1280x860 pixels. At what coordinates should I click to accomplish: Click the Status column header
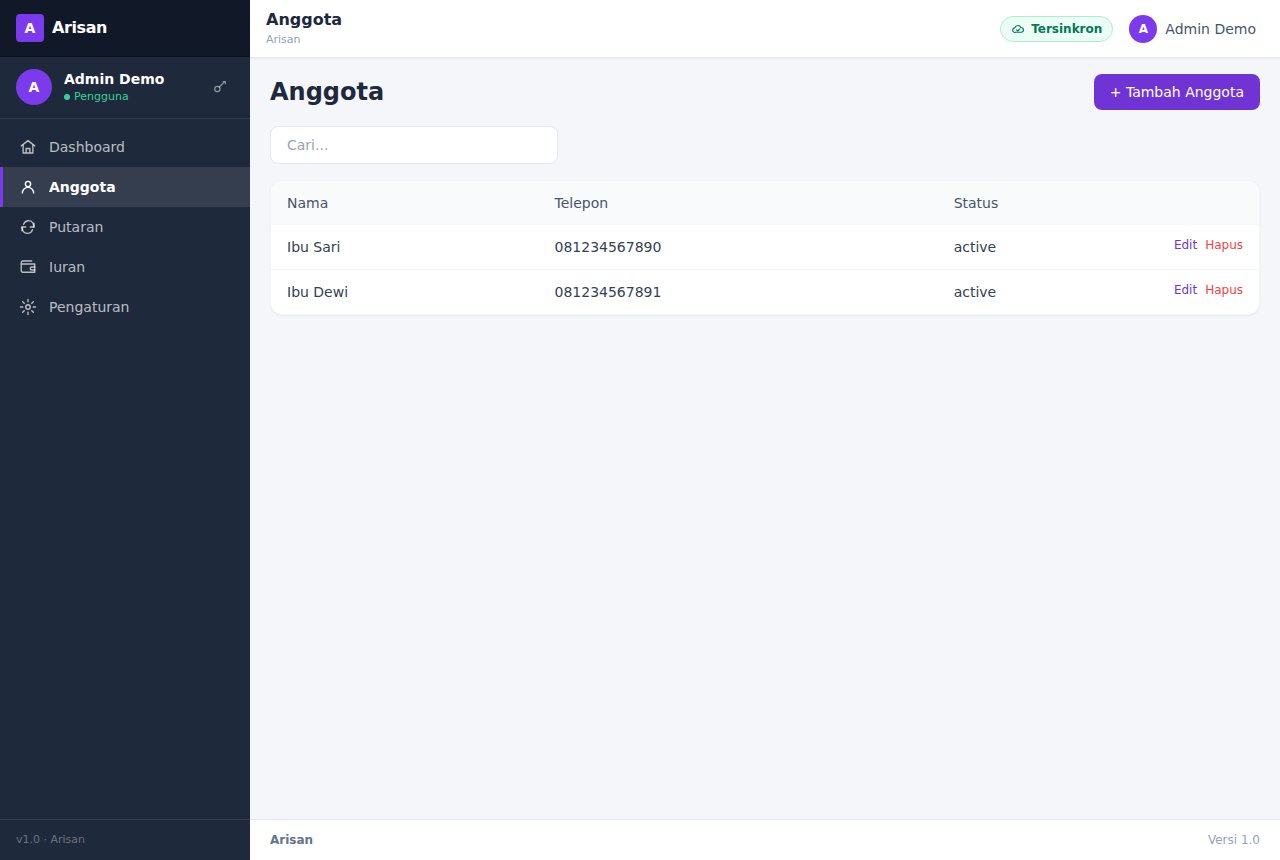pos(976,203)
